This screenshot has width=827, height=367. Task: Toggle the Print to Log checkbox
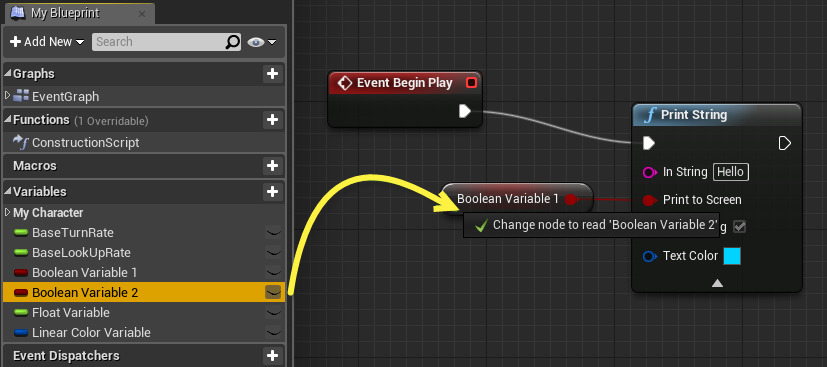[x=740, y=227]
